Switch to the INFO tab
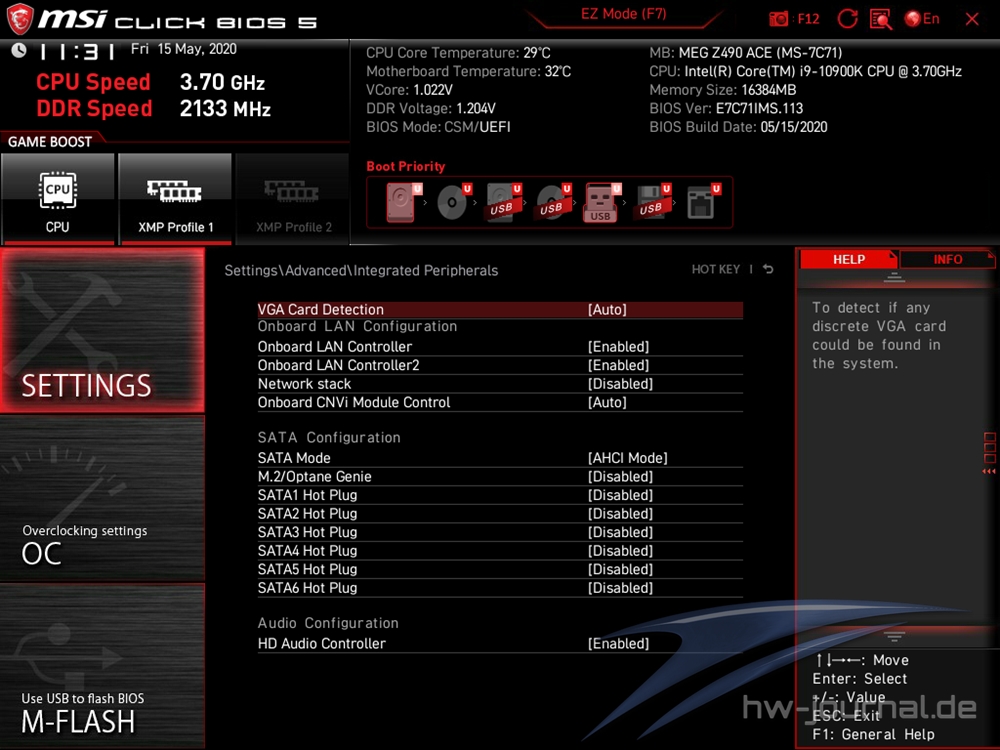The height and width of the screenshot is (750, 1000). [x=947, y=260]
